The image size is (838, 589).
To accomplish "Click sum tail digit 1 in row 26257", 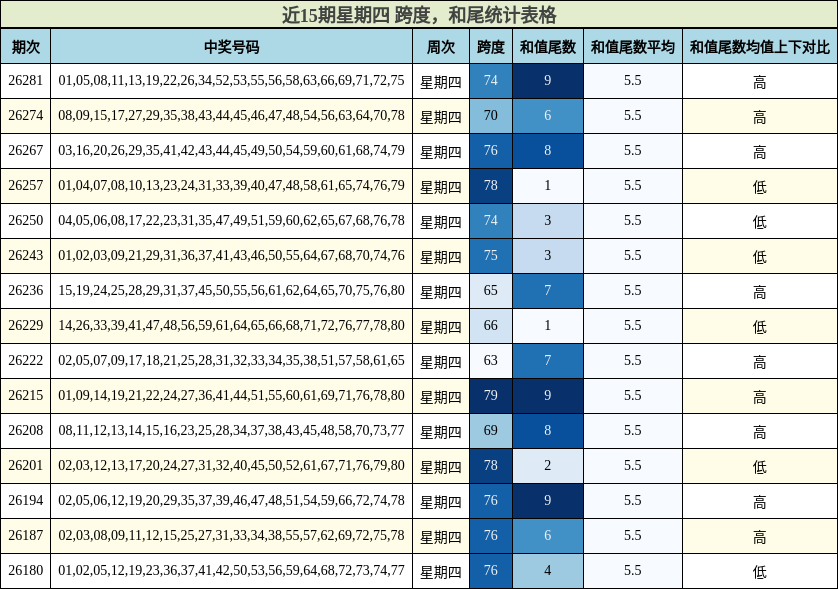I will pos(548,185).
